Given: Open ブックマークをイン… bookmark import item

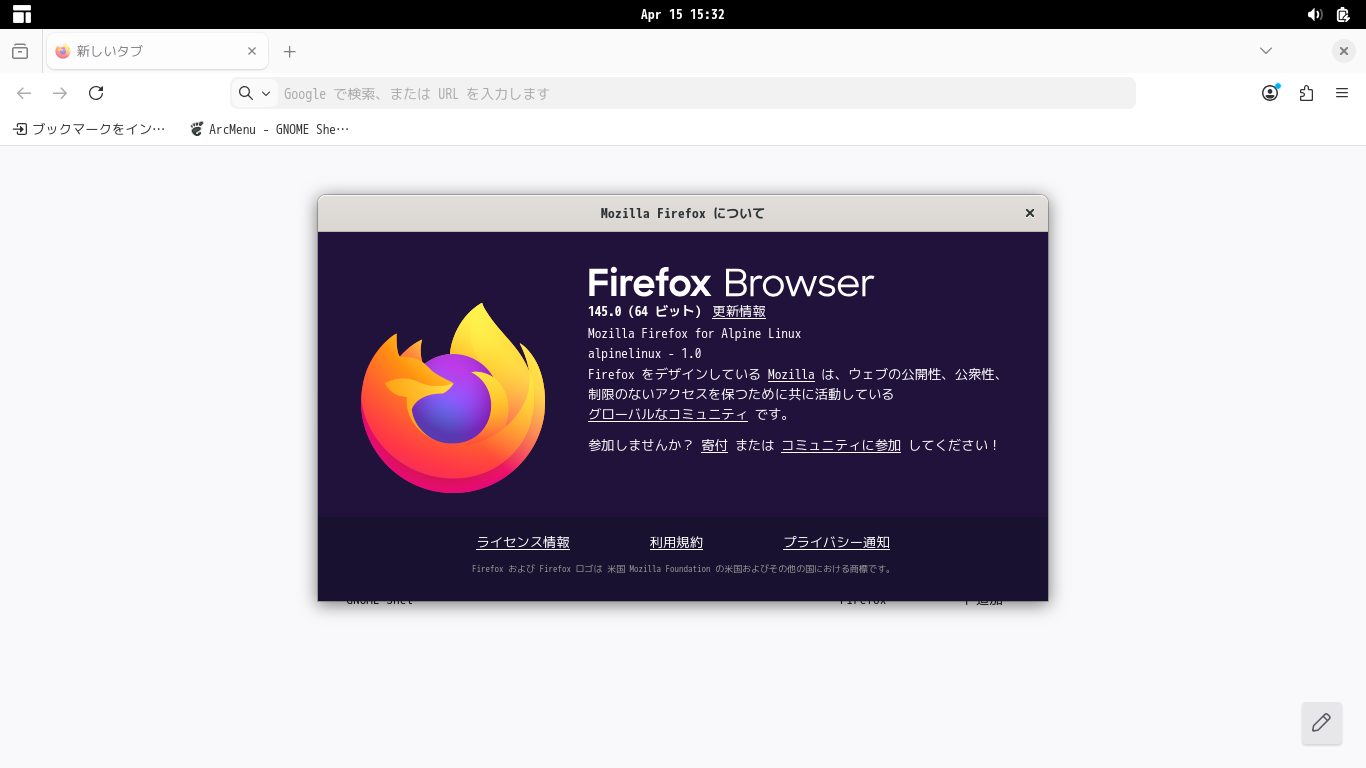Looking at the screenshot, I should coord(89,129).
